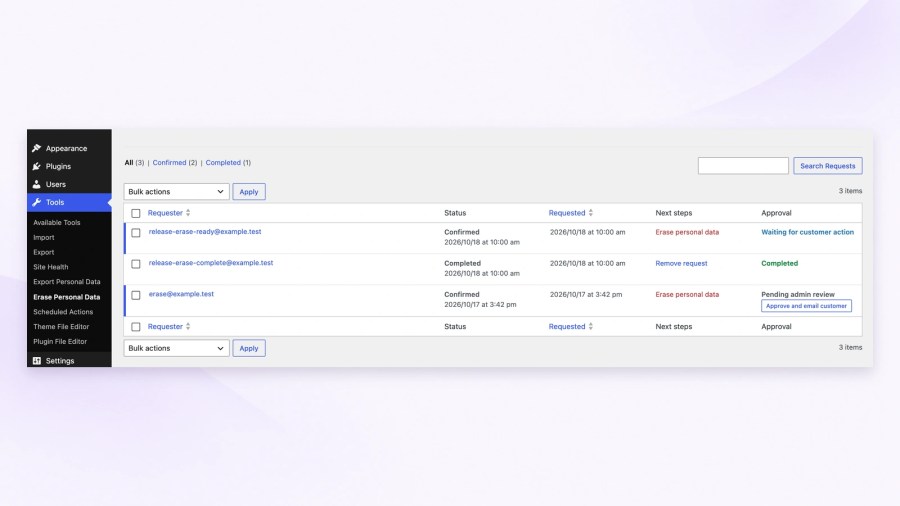Check the release-erase-ready@example.test row checkbox
This screenshot has width=900, height=506.
click(135, 233)
